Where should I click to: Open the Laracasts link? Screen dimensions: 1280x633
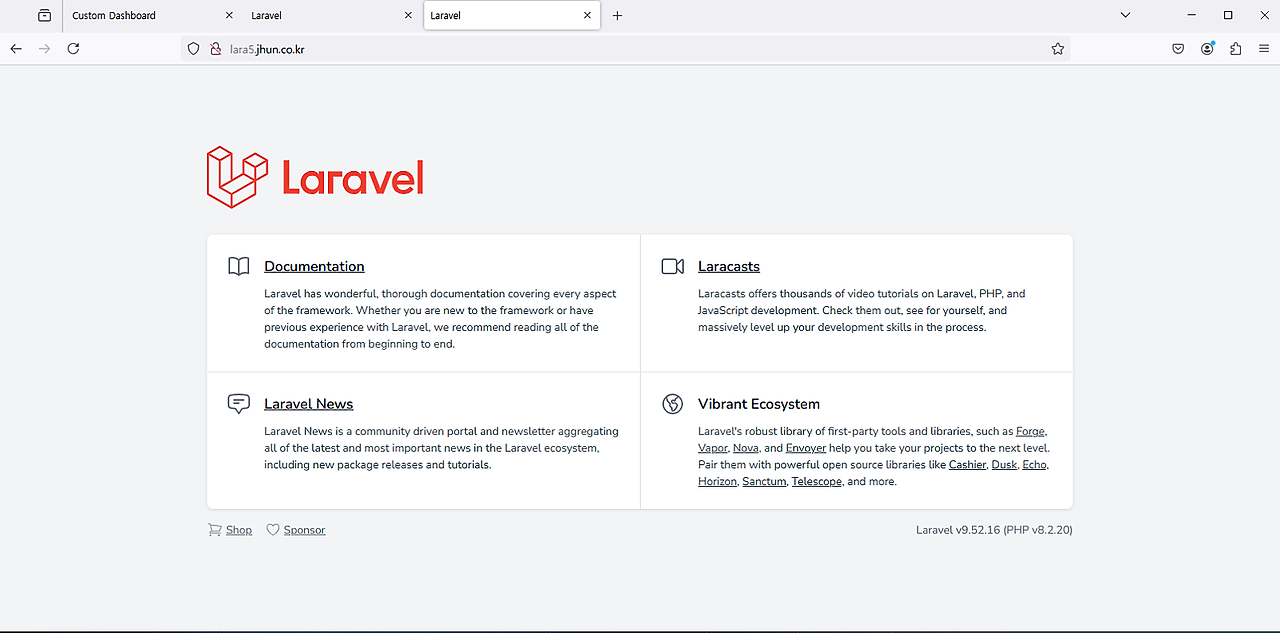click(729, 266)
